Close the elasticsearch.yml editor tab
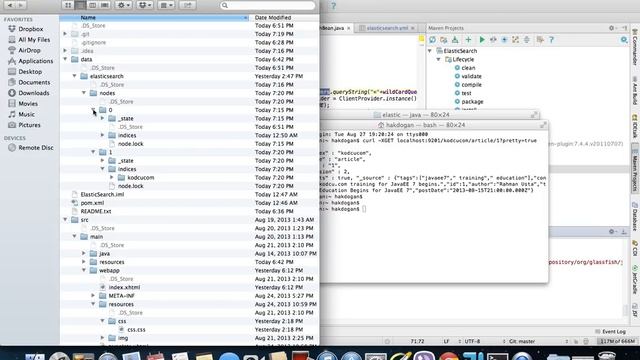 click(413, 28)
